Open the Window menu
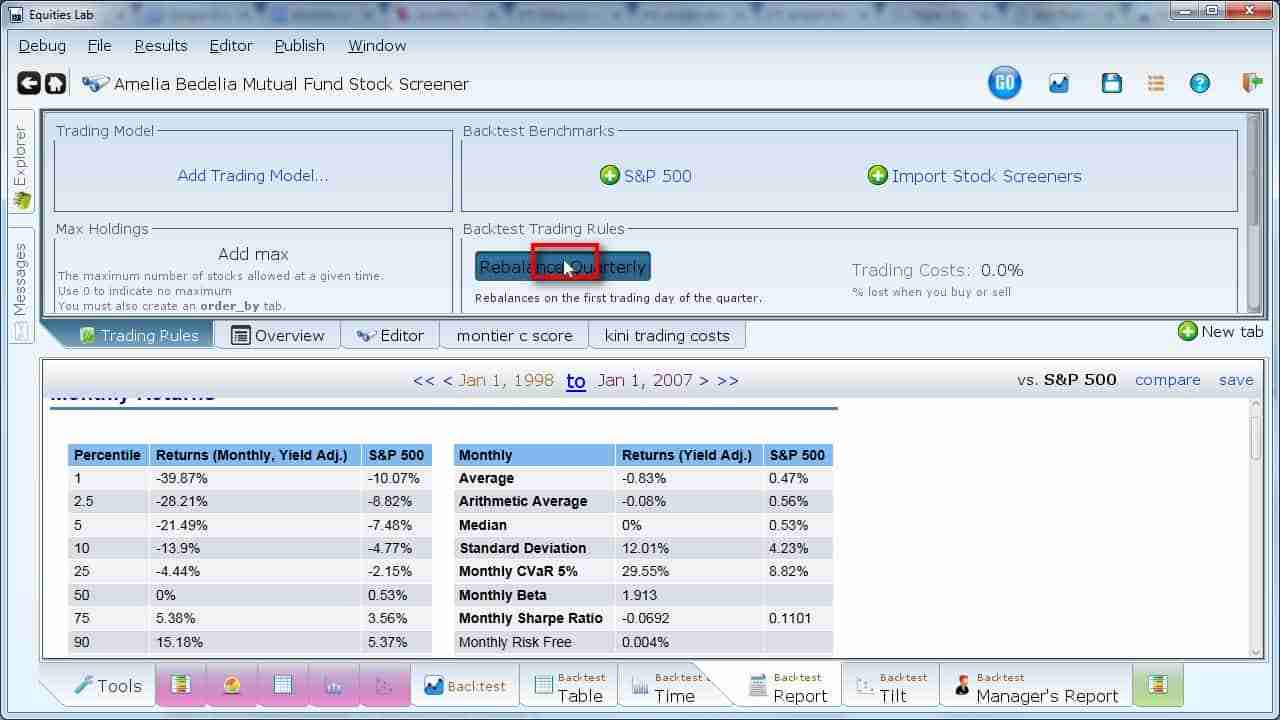The height and width of the screenshot is (720, 1280). tap(377, 46)
